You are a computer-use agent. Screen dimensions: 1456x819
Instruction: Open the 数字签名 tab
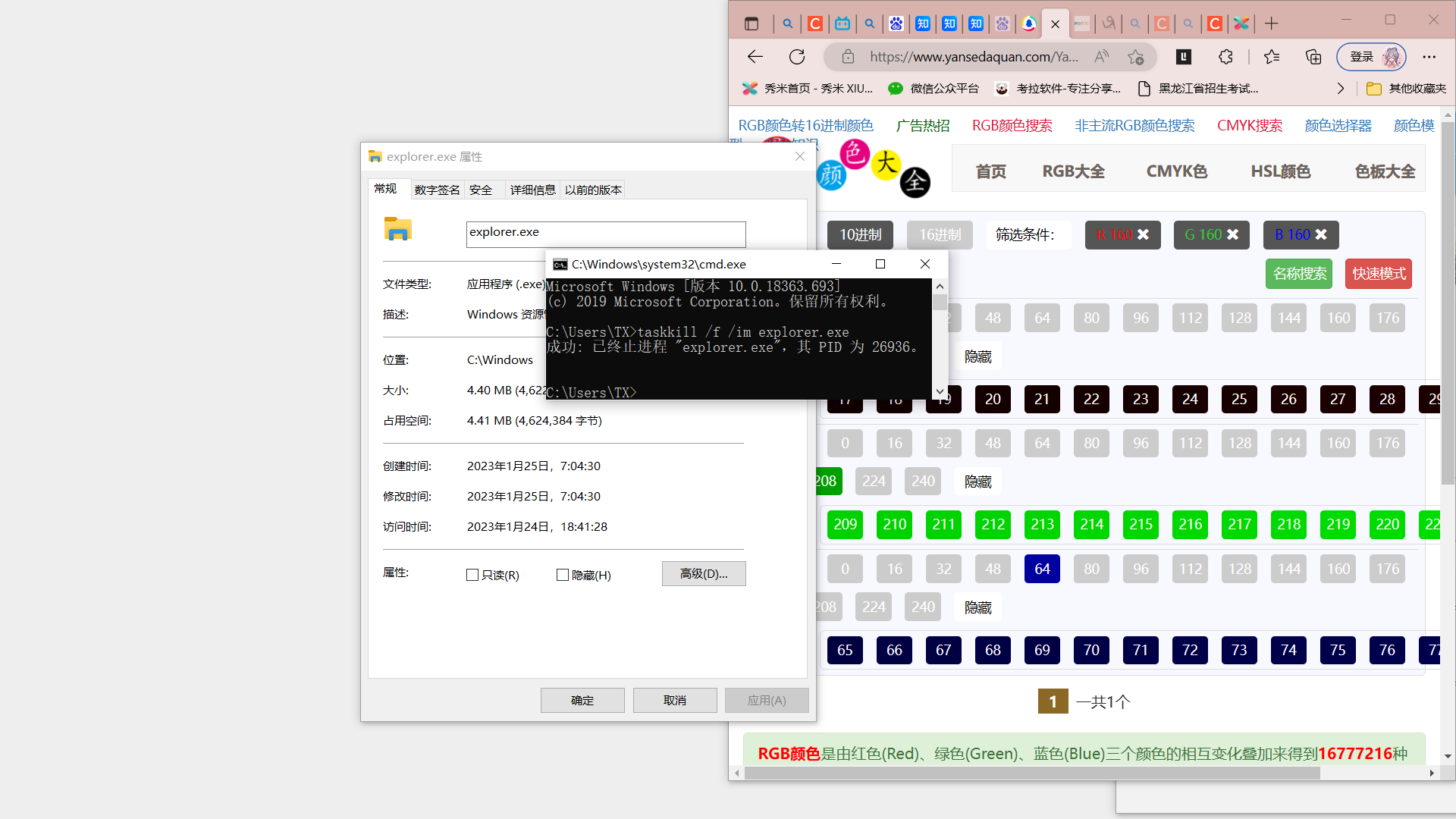tap(437, 190)
